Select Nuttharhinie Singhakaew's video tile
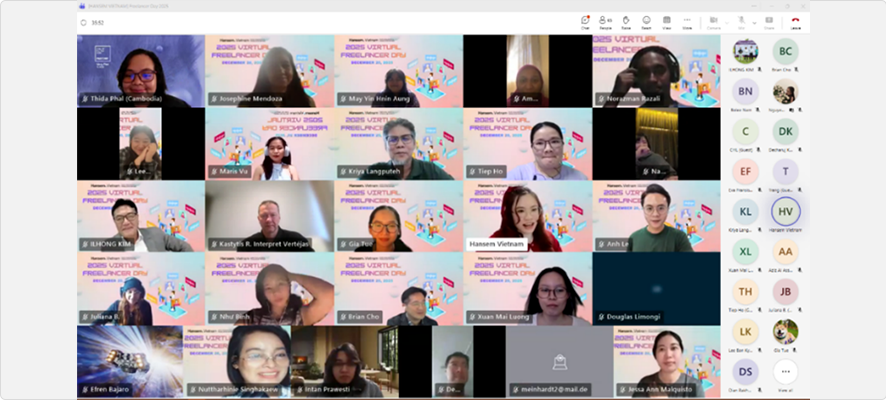886x400 pixels. click(237, 362)
